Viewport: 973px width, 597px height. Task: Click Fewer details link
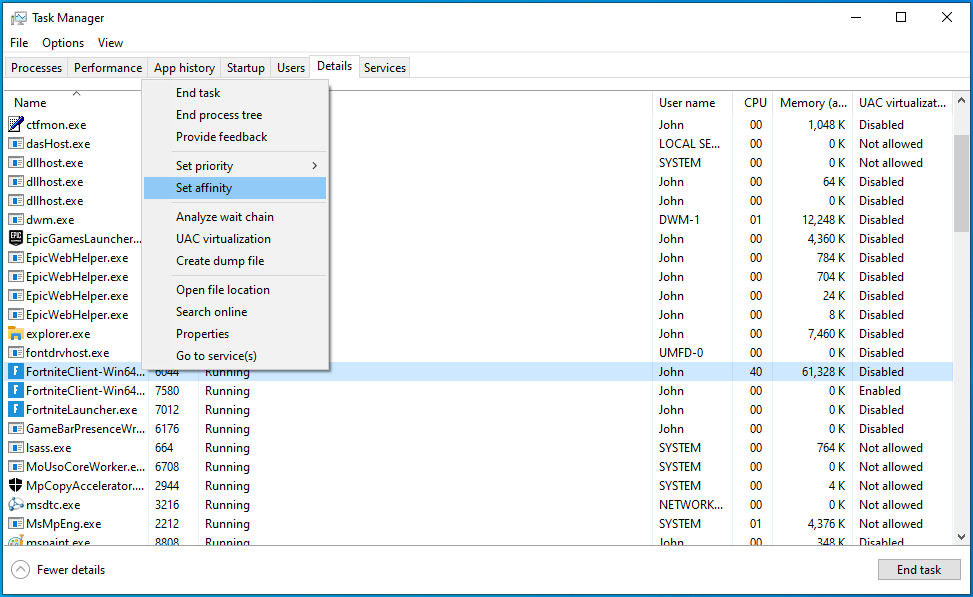click(71, 570)
